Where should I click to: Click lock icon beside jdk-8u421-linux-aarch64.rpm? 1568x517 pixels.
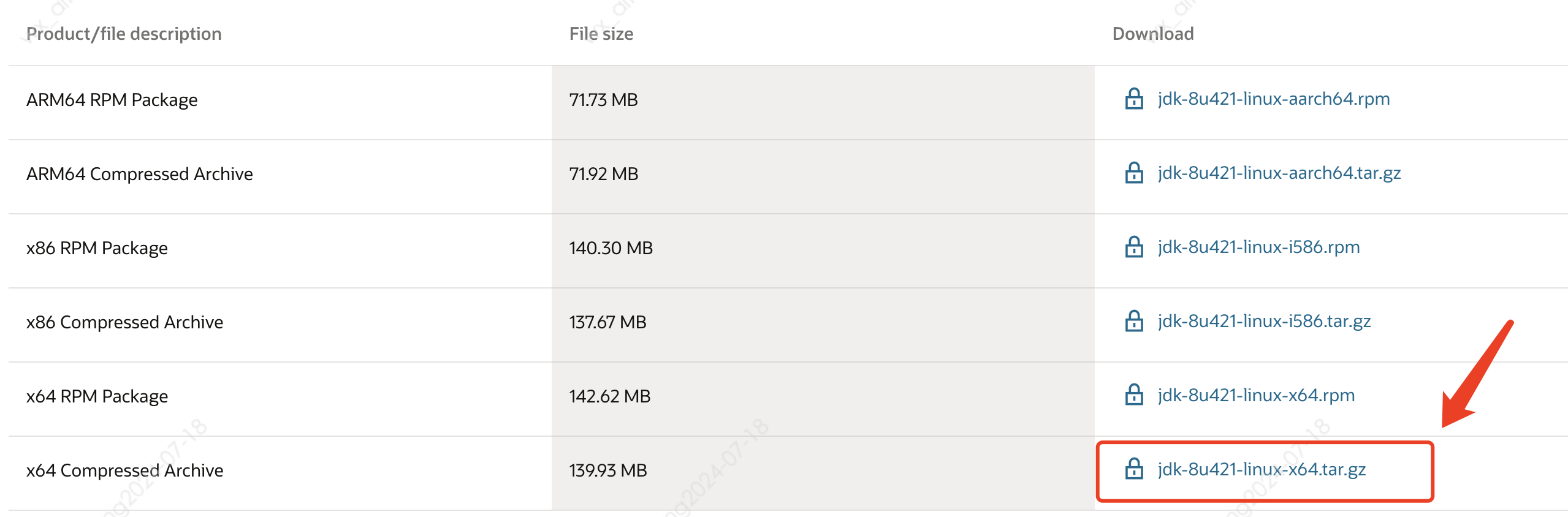coord(1133,99)
